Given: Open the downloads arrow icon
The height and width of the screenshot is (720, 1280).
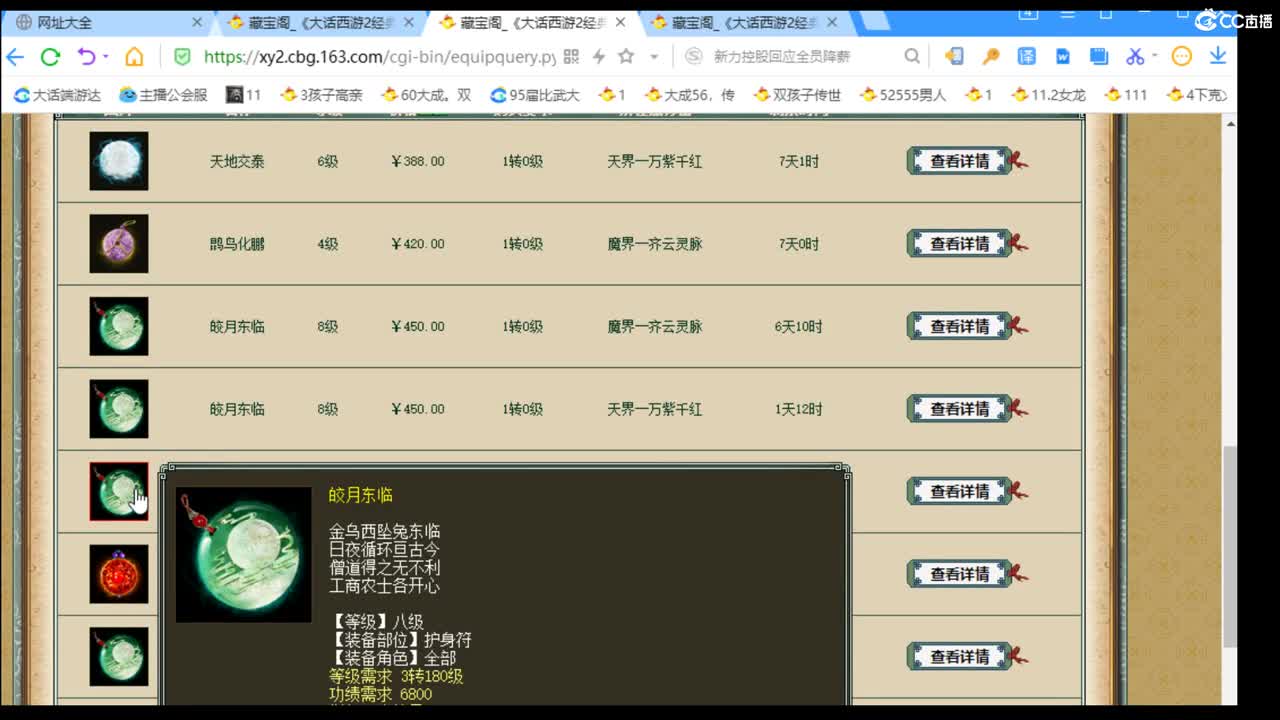Looking at the screenshot, I should [1218, 57].
